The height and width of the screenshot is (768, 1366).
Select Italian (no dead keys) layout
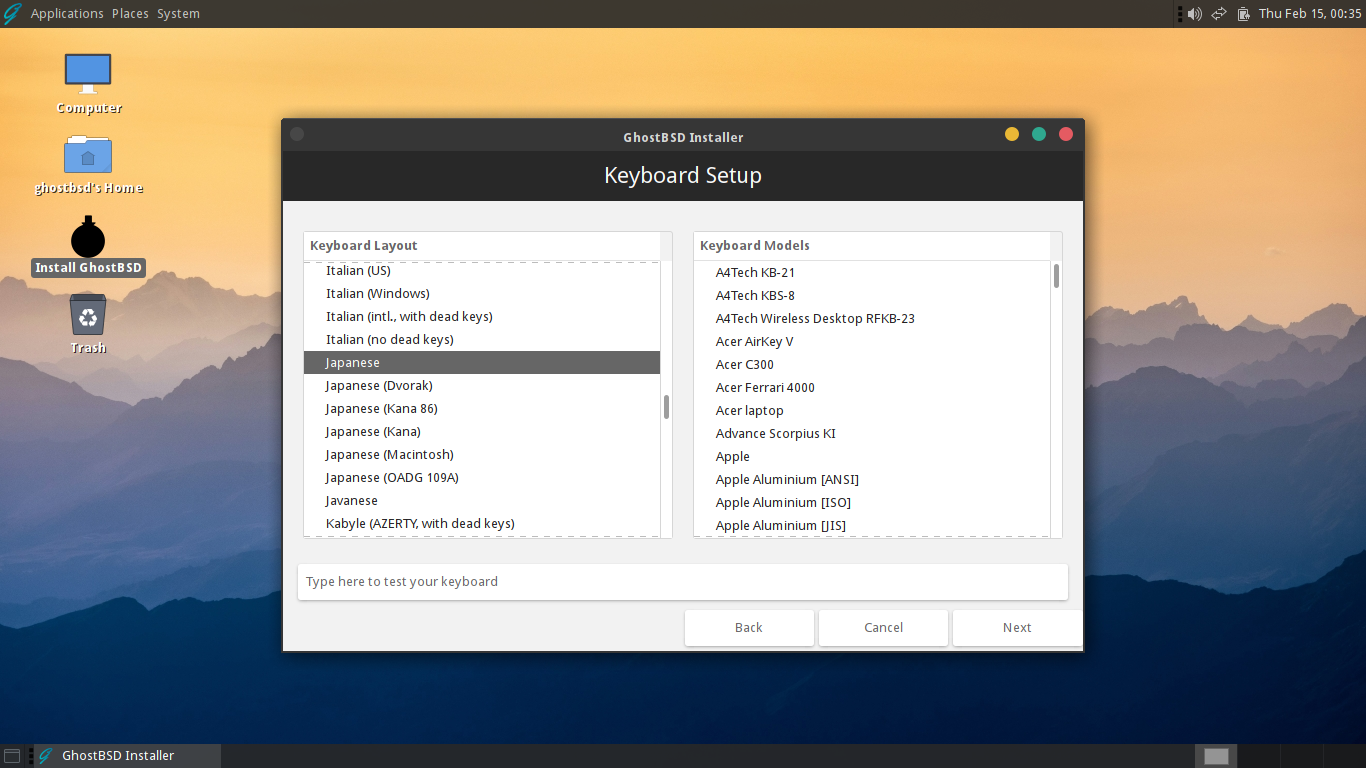coord(482,340)
